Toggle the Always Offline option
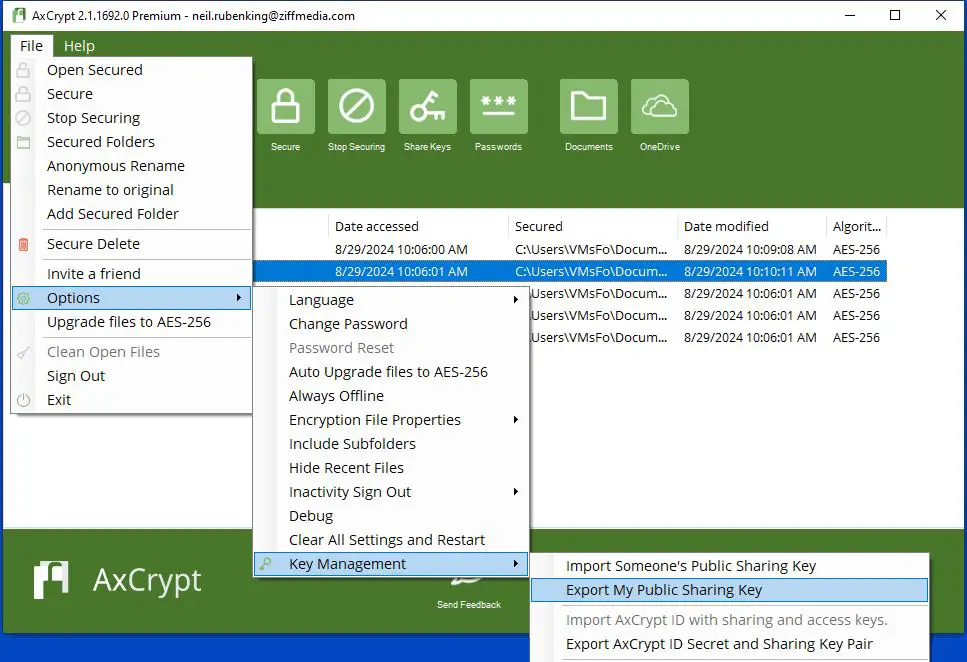 coord(391,396)
